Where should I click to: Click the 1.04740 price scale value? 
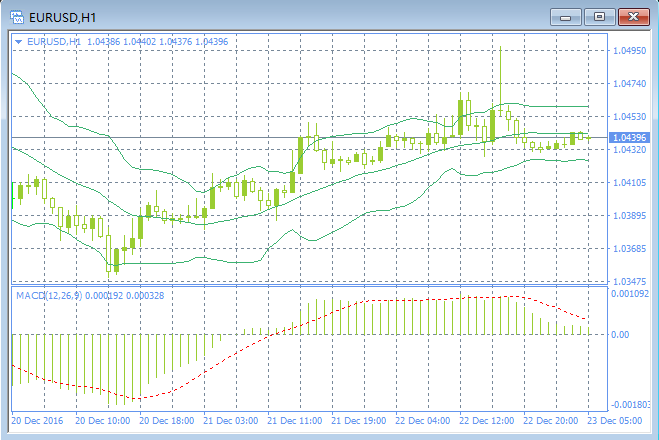(629, 84)
